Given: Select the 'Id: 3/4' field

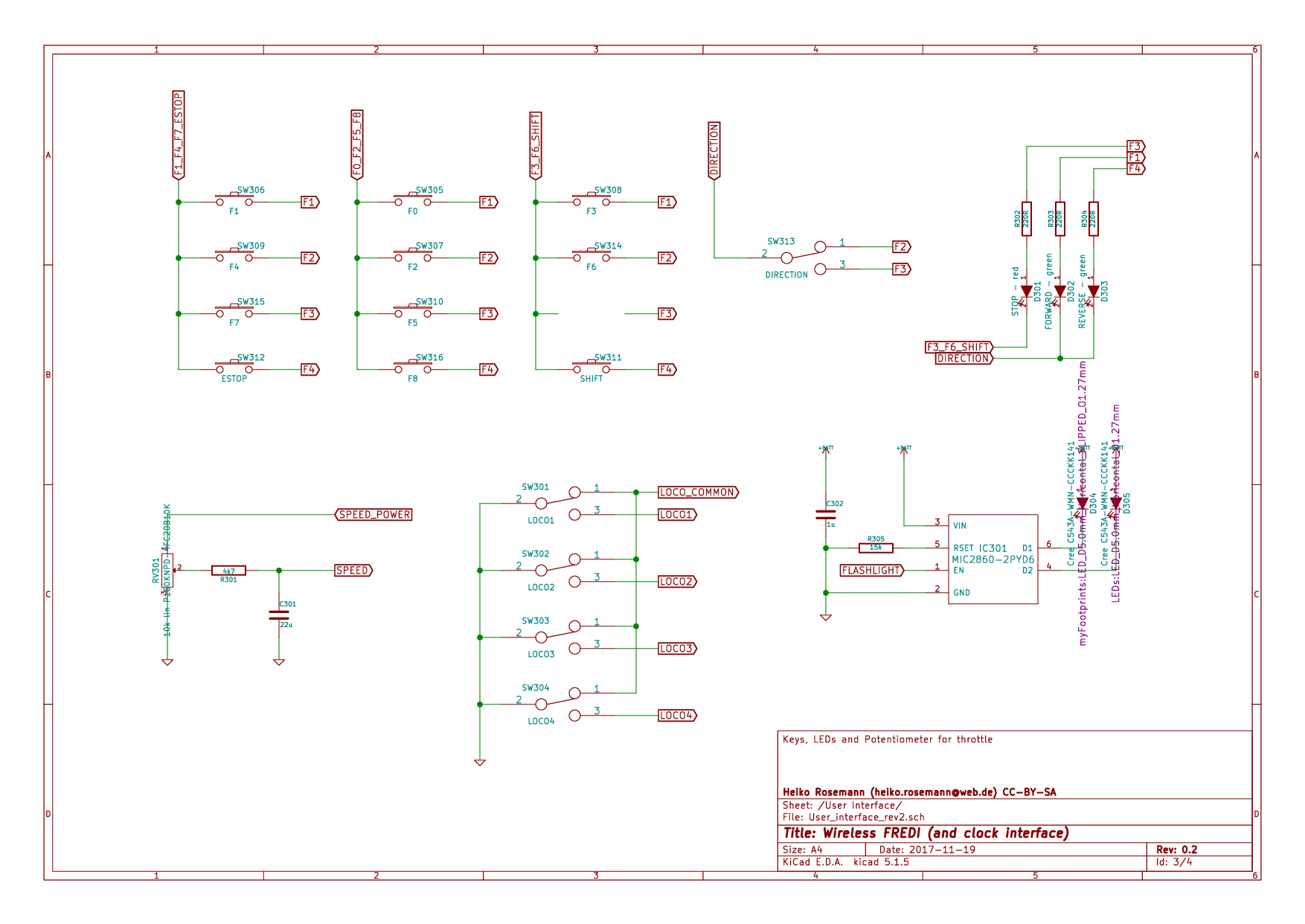Looking at the screenshot, I should [1174, 862].
